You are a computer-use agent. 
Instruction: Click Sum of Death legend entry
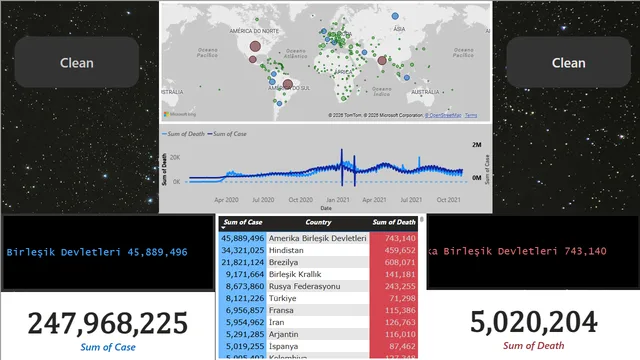point(183,134)
